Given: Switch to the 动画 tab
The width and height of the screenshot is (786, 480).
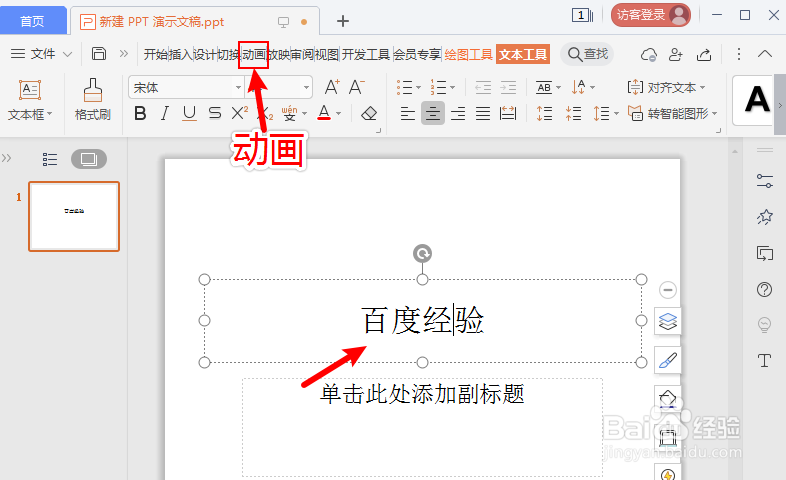Looking at the screenshot, I should pos(254,54).
